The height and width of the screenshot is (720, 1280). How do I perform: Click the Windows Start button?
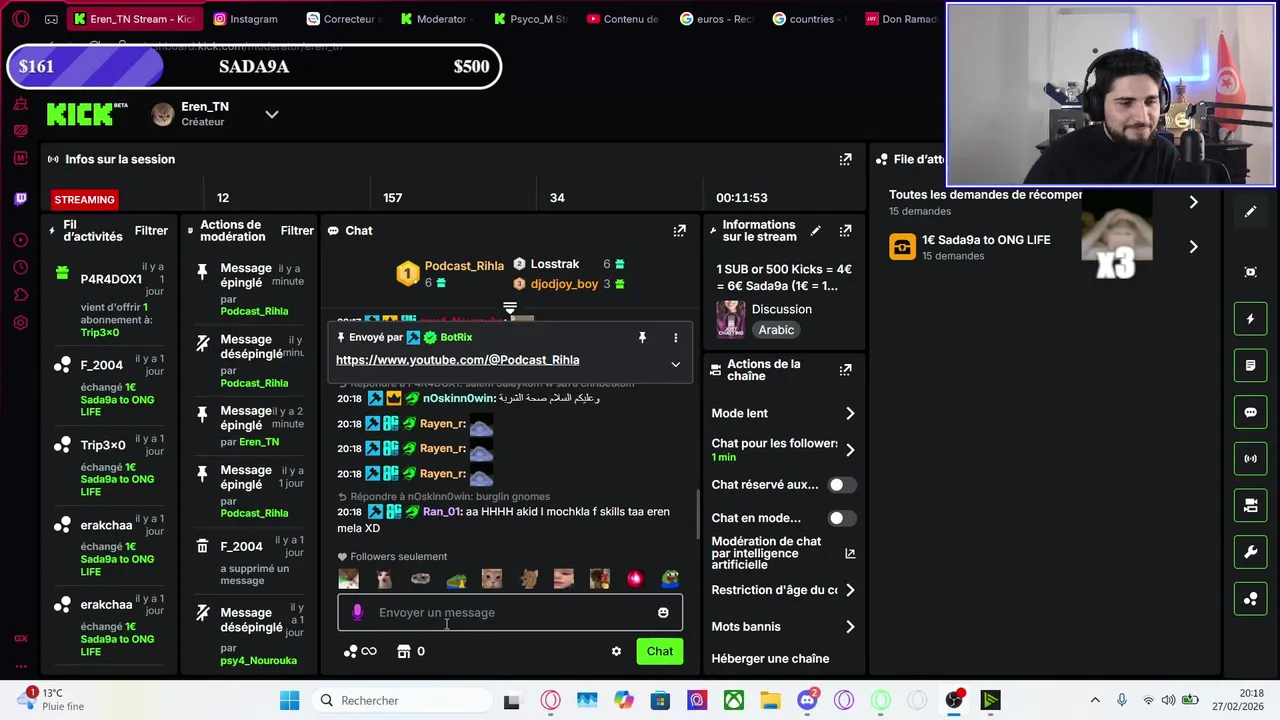[x=289, y=700]
